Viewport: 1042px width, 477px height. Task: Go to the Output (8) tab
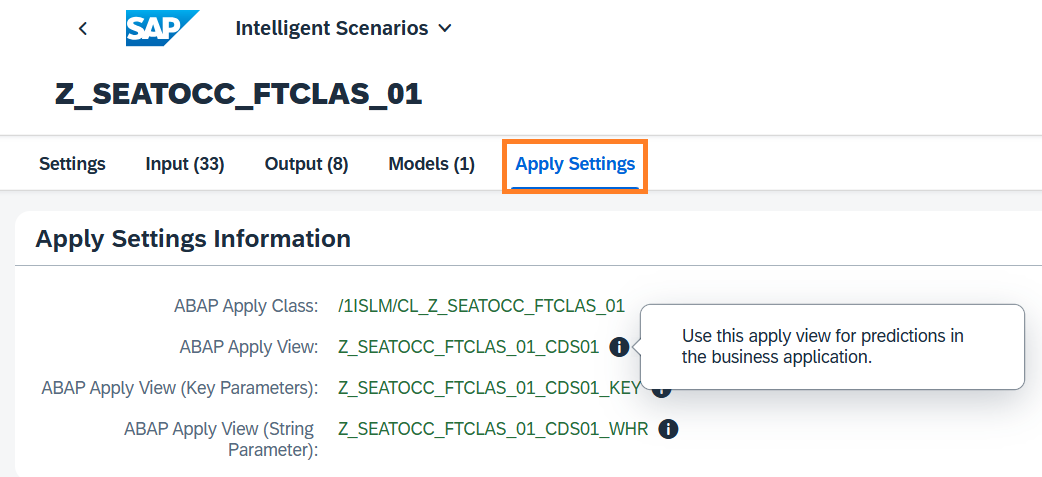coord(306,164)
